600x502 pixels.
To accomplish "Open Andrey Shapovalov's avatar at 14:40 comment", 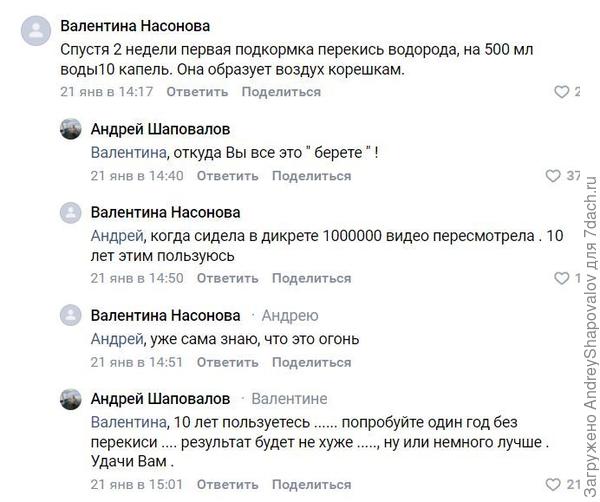I will point(70,130).
